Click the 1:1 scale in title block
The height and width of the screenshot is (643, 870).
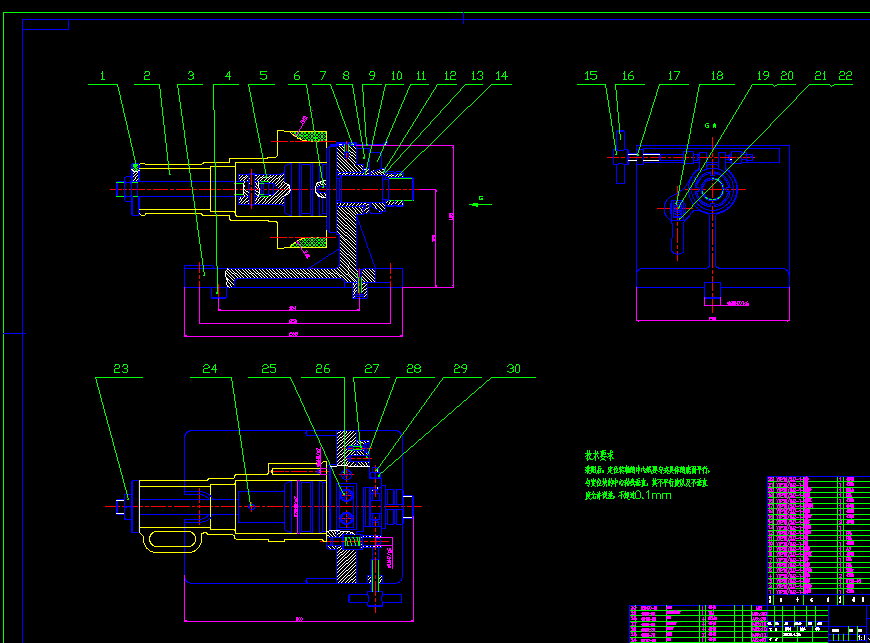[862, 639]
